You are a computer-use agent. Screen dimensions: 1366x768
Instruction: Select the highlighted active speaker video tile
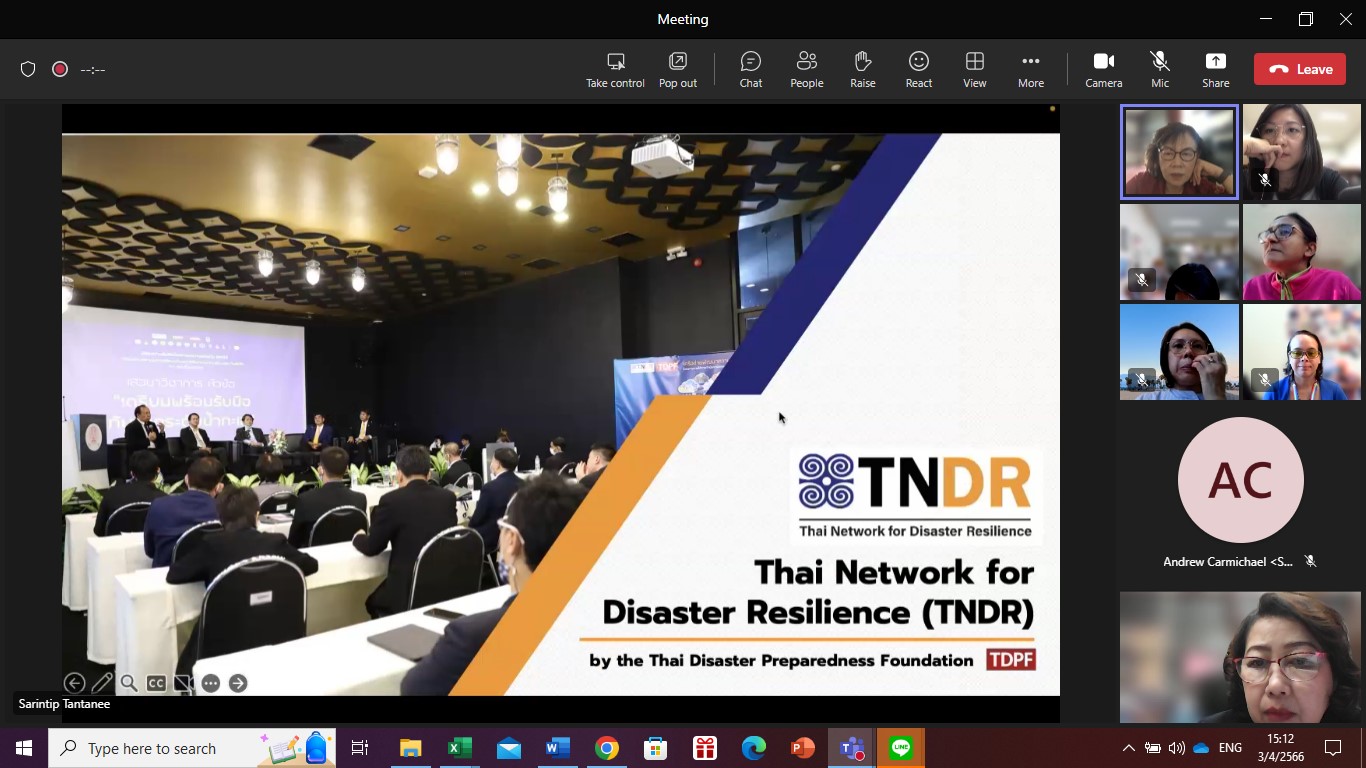(x=1179, y=152)
